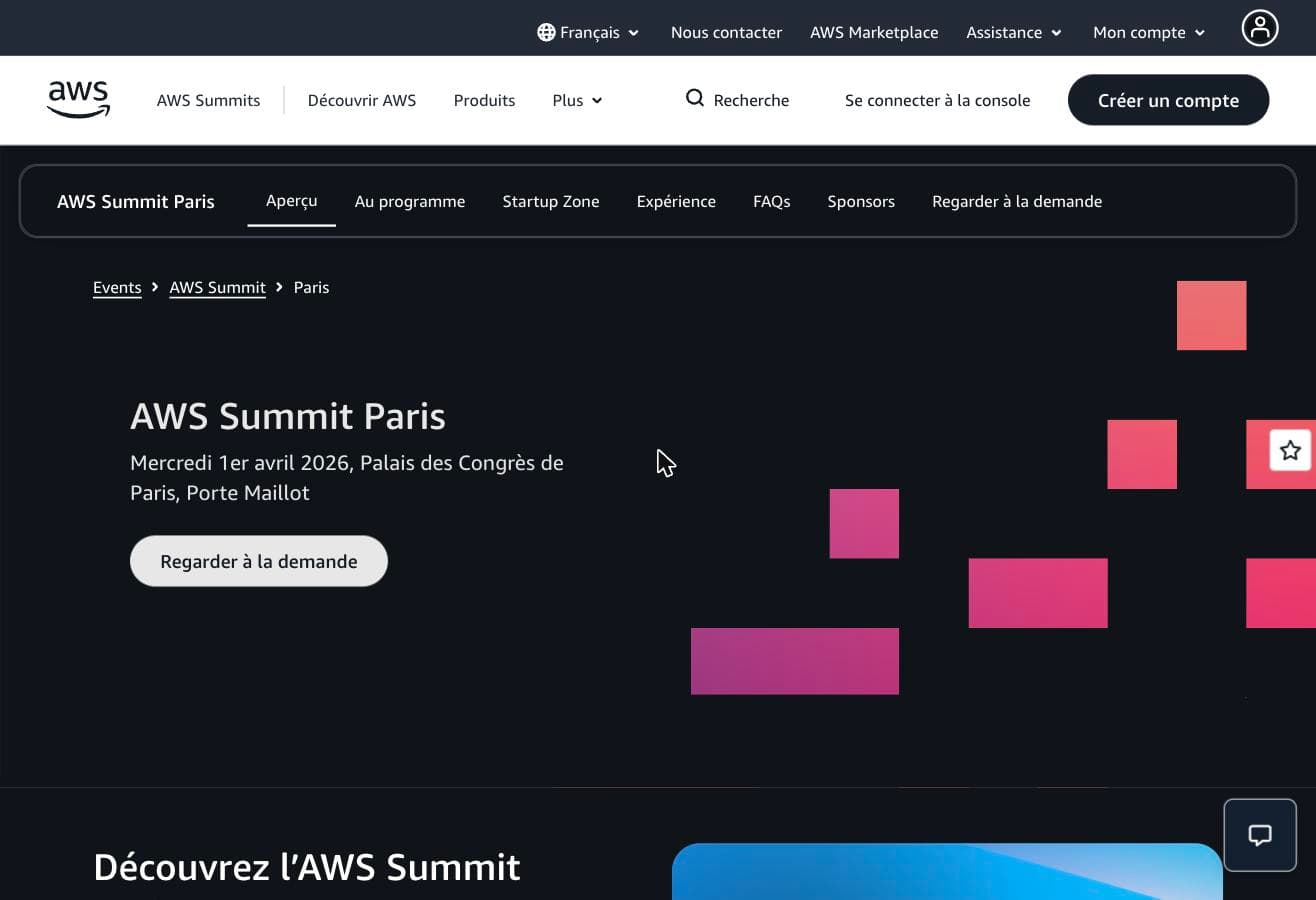Click the AWS Summit Paris heading
This screenshot has width=1316, height=900.
click(x=288, y=416)
